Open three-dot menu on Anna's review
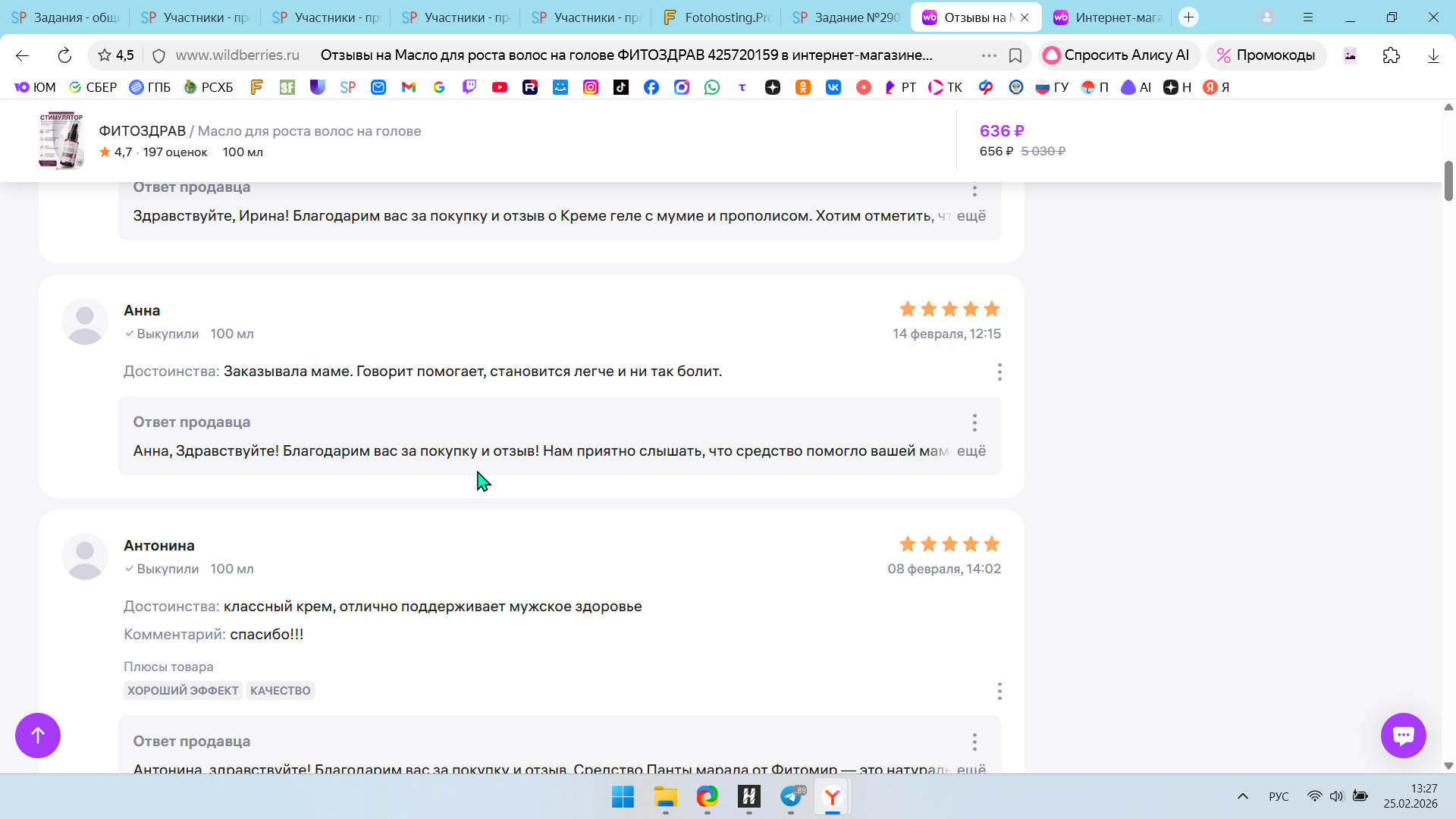1456x819 pixels. click(x=999, y=372)
